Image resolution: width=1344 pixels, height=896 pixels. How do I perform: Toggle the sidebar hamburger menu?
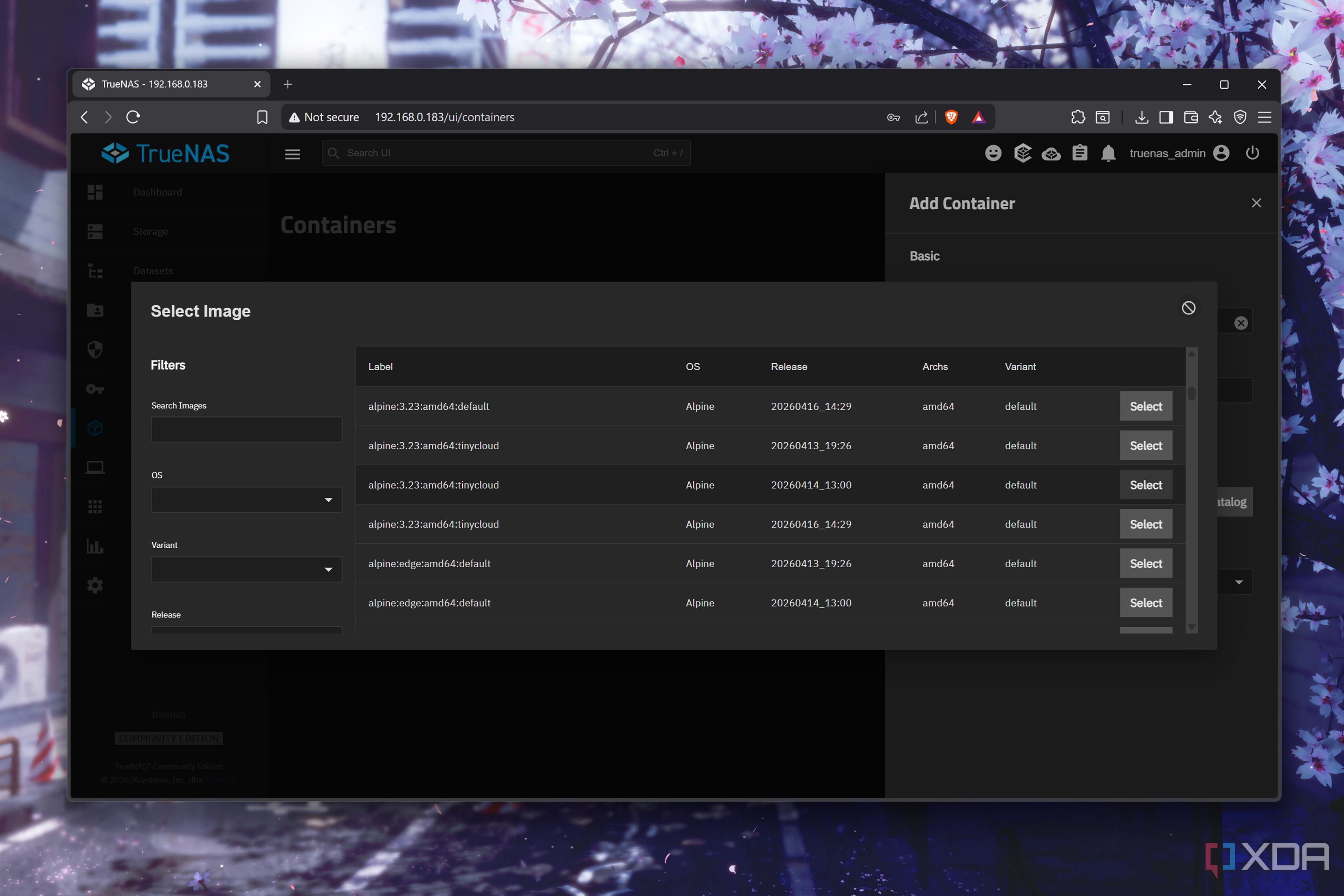[292, 154]
